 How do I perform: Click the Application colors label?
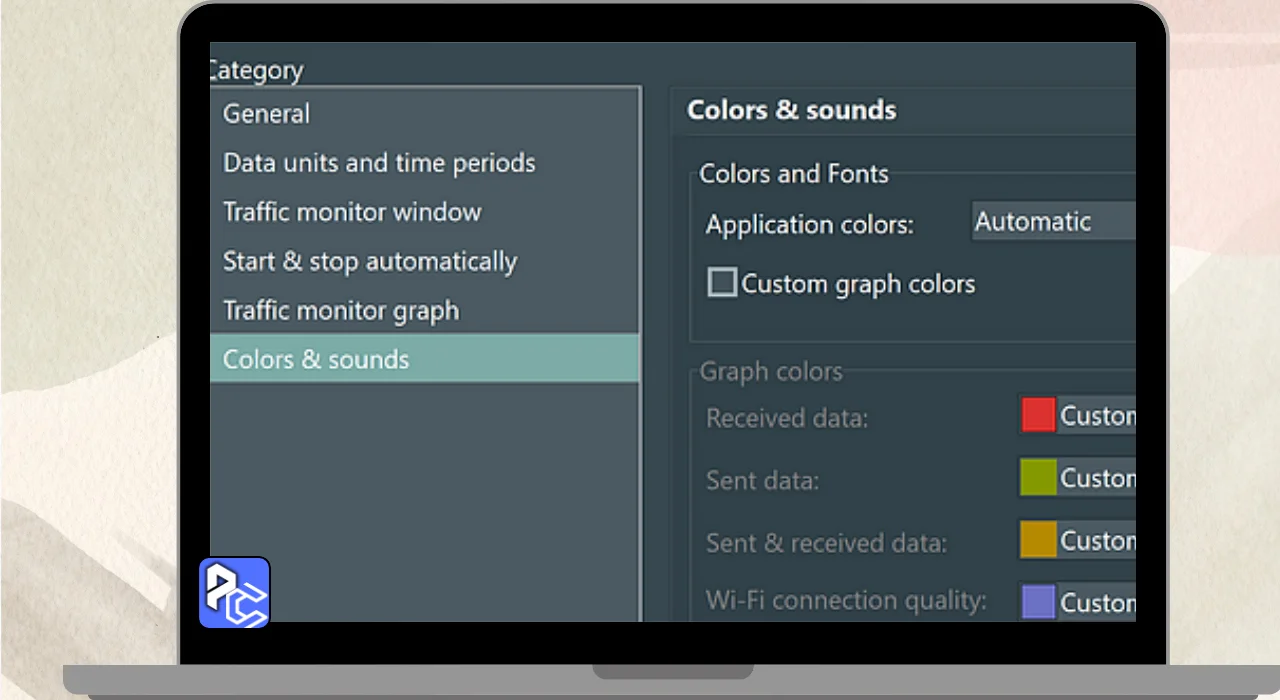tap(809, 224)
